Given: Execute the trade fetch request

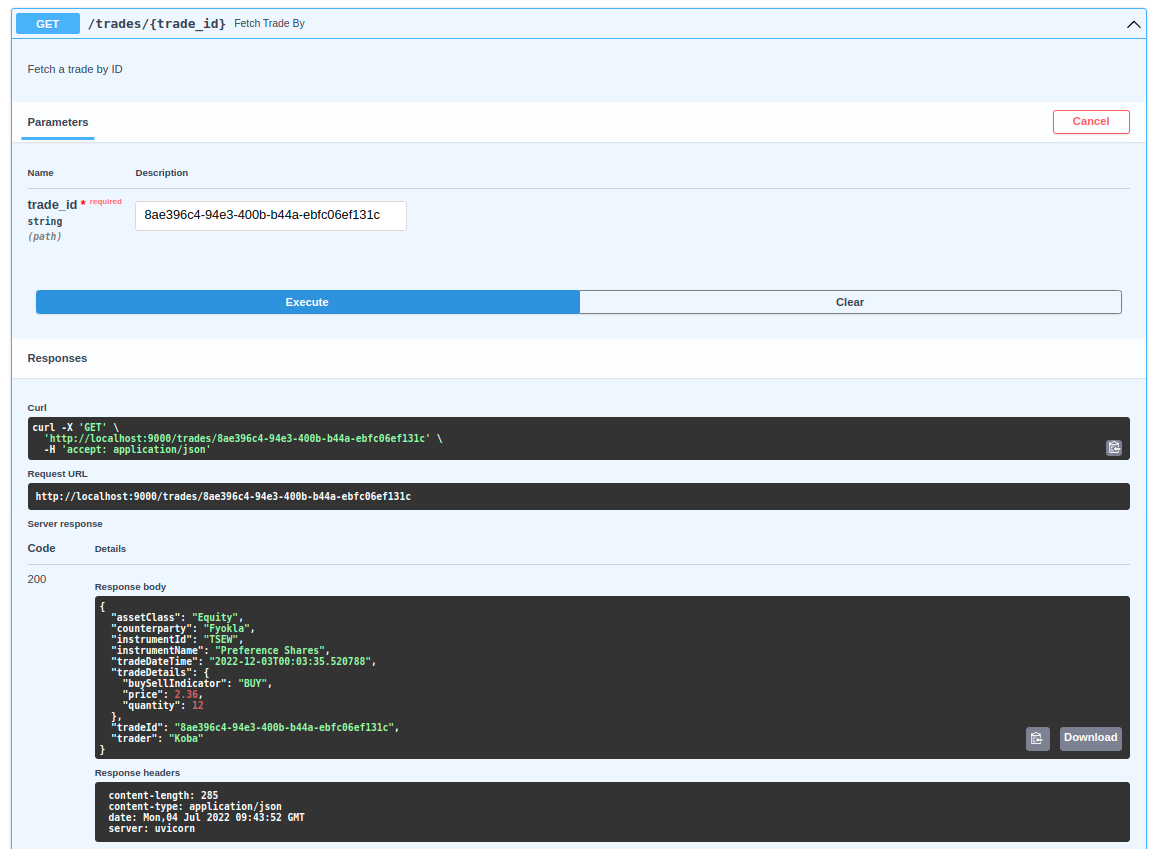Looking at the screenshot, I should tap(306, 301).
